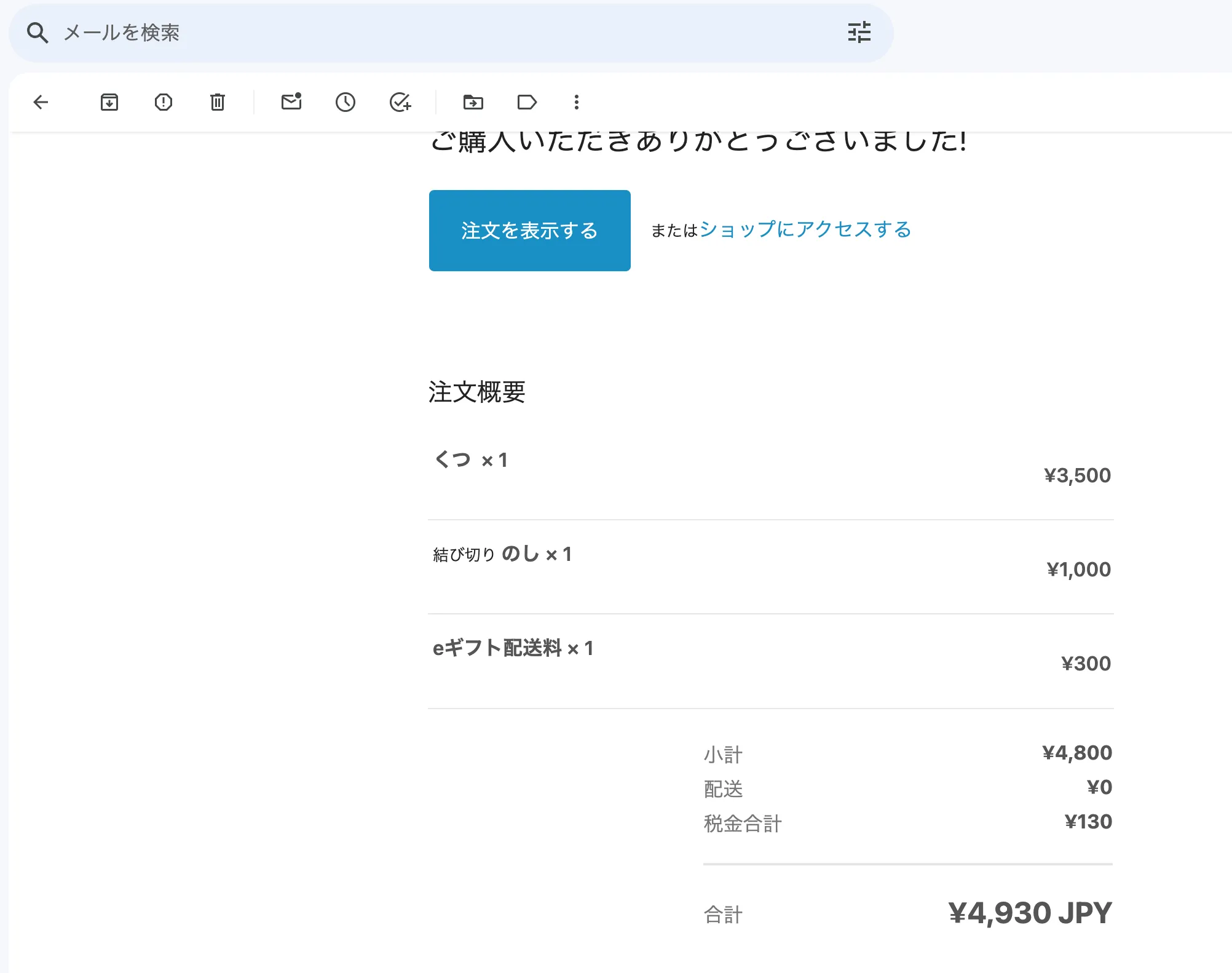Select the eギフト配送料 ×1 line
Screen dimensions: 1232x973
(x=513, y=648)
